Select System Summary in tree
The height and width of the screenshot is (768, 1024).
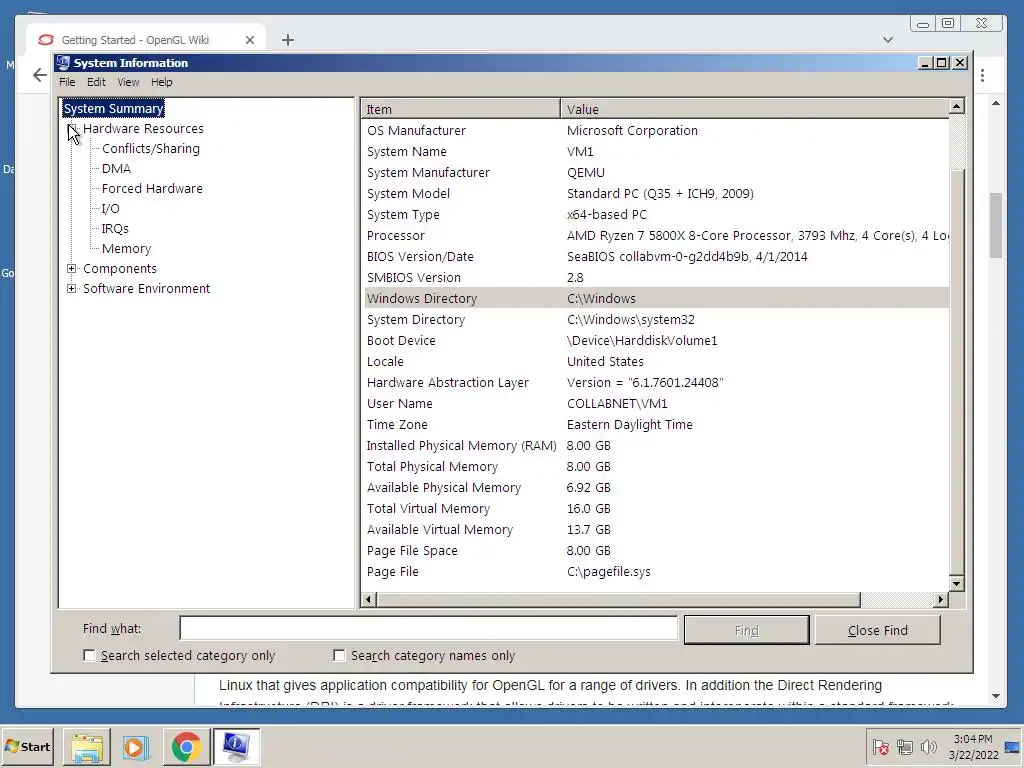coord(114,108)
